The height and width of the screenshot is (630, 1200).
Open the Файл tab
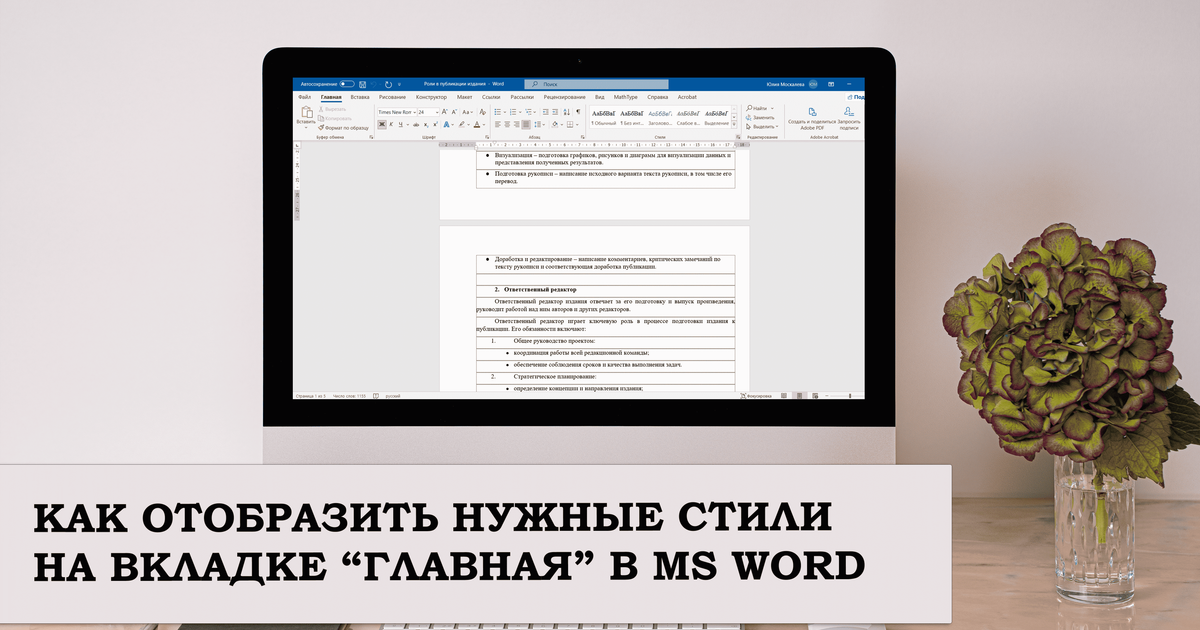coord(305,97)
